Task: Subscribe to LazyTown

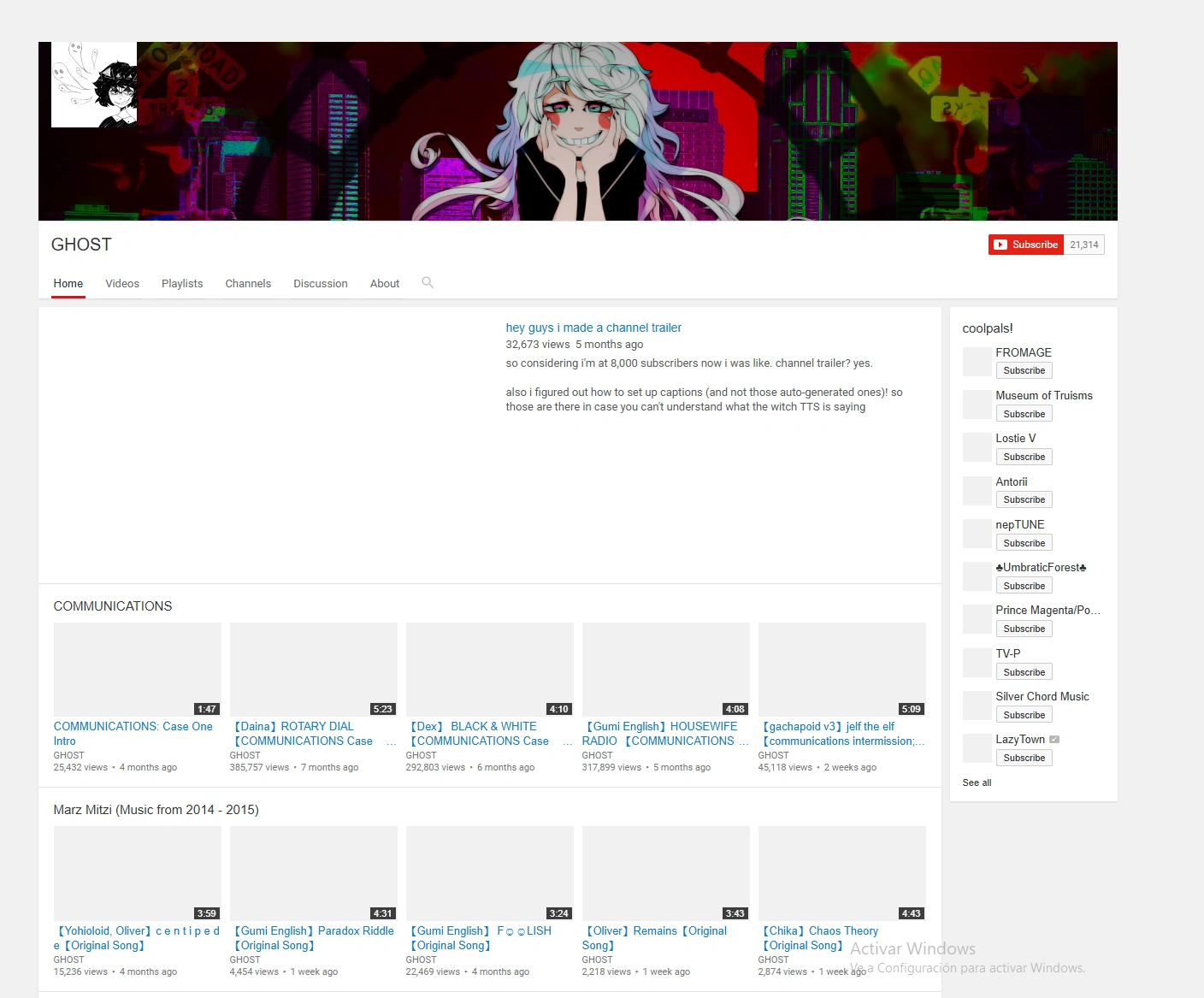Action: tap(1024, 758)
